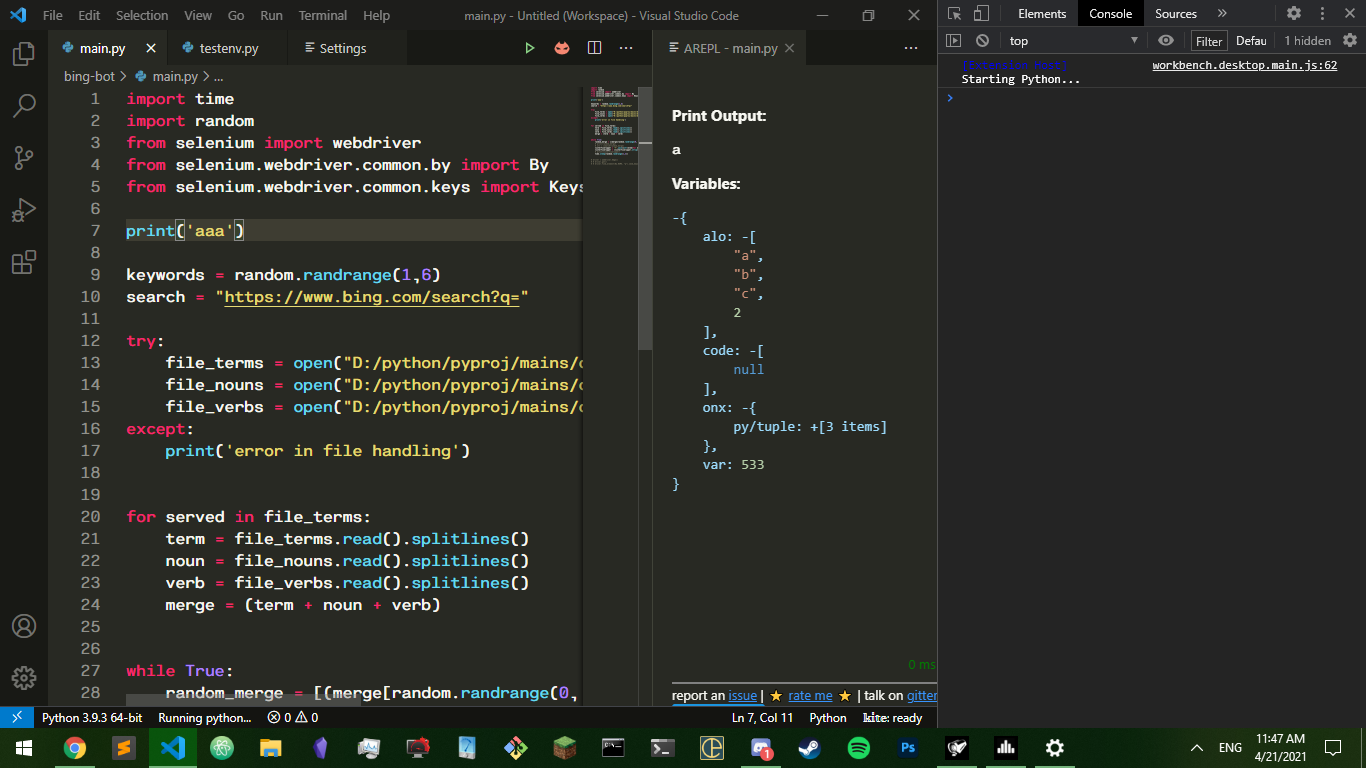Create a live expression with the eye icon

click(1166, 40)
